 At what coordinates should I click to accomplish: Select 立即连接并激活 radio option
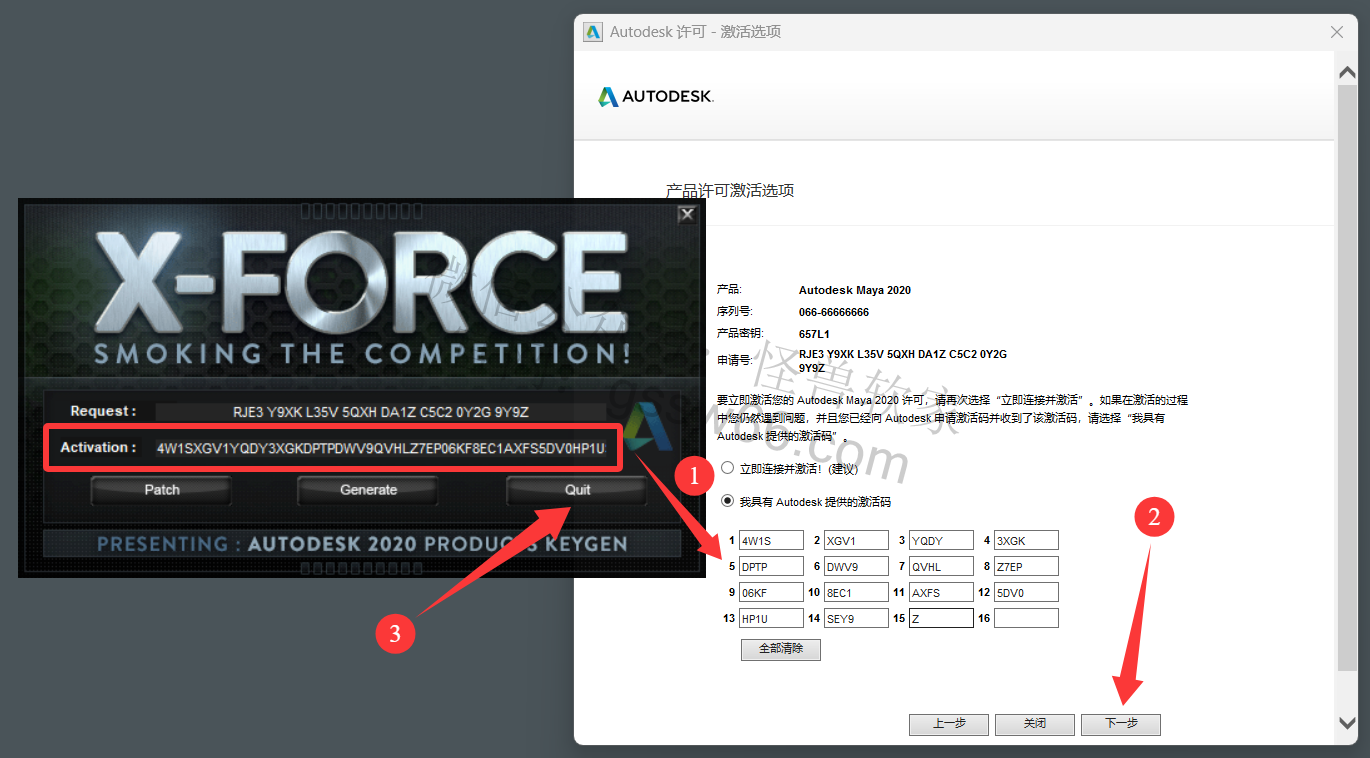[728, 468]
